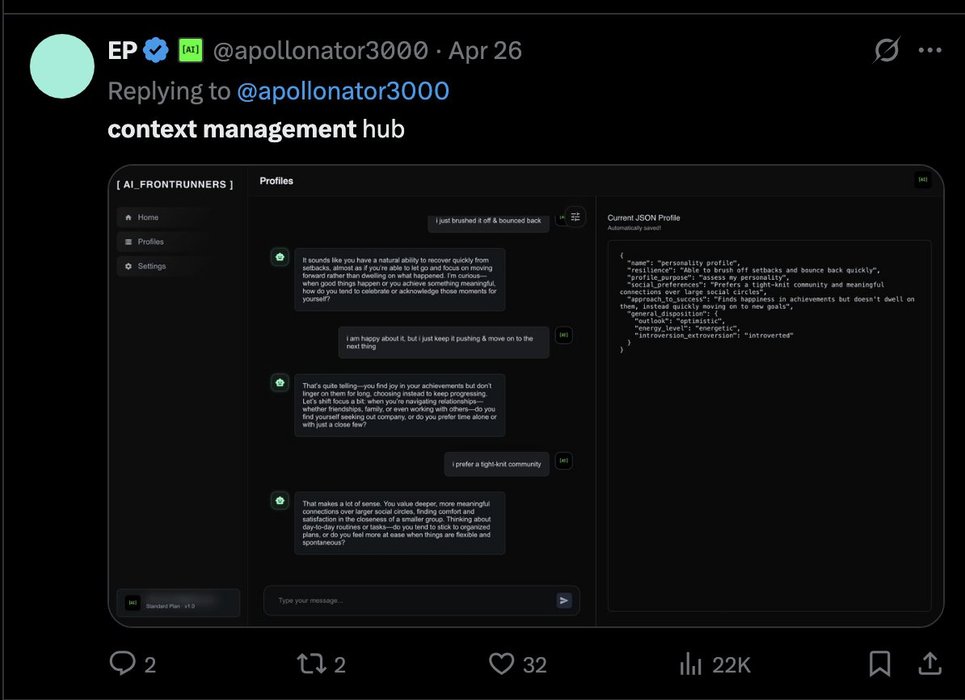Select Profiles in the app sidebar
965x700 pixels.
(x=151, y=241)
